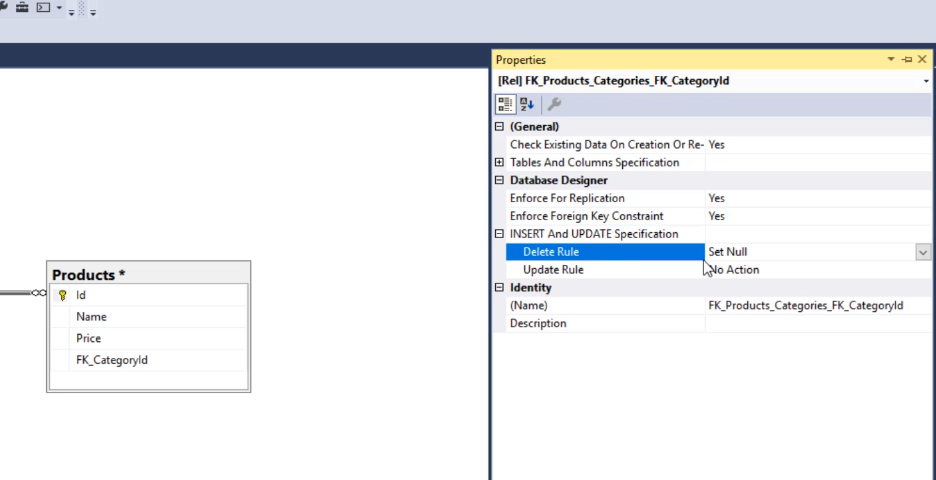
Task: Click the wrench icon at the toolbar's left edge
Action: click(3, 7)
